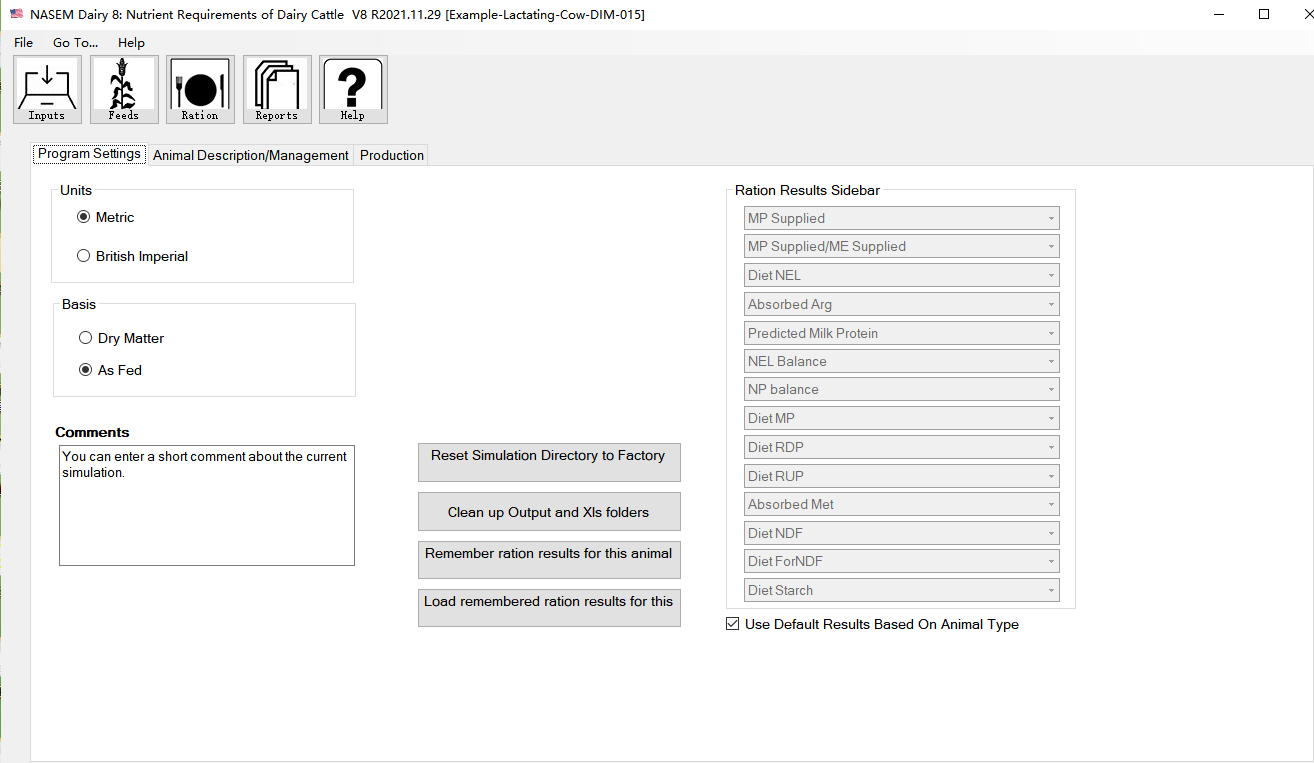Open the Go To... menu
This screenshot has height=763, width=1314.
pyautogui.click(x=76, y=42)
